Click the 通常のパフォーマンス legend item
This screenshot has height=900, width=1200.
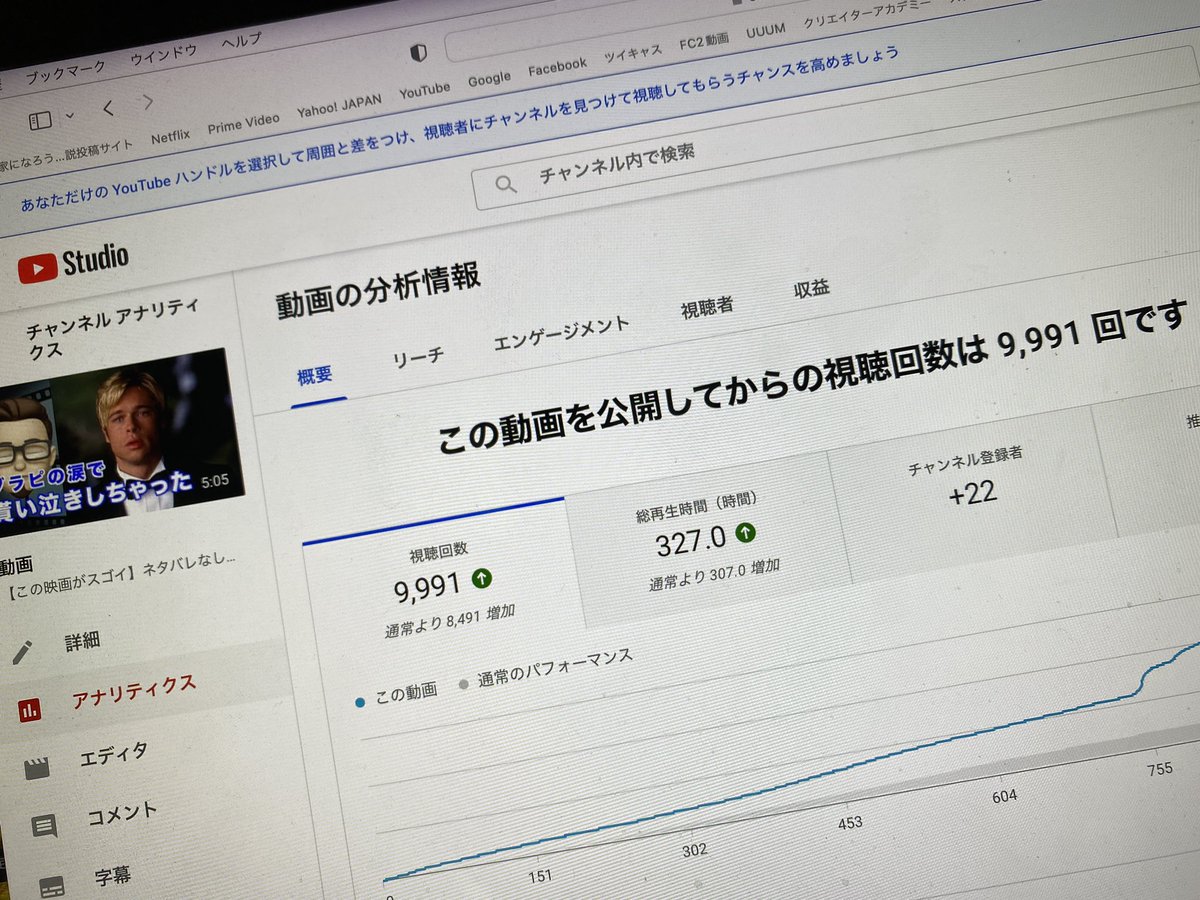(x=545, y=671)
